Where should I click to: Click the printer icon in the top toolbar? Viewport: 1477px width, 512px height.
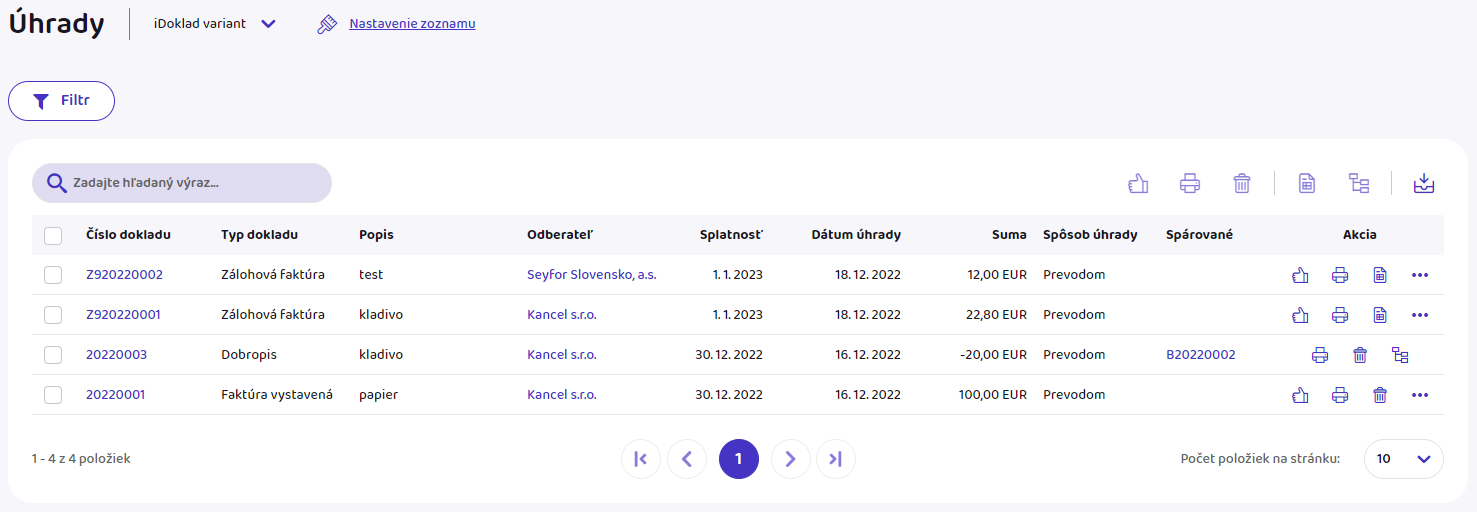[1189, 183]
